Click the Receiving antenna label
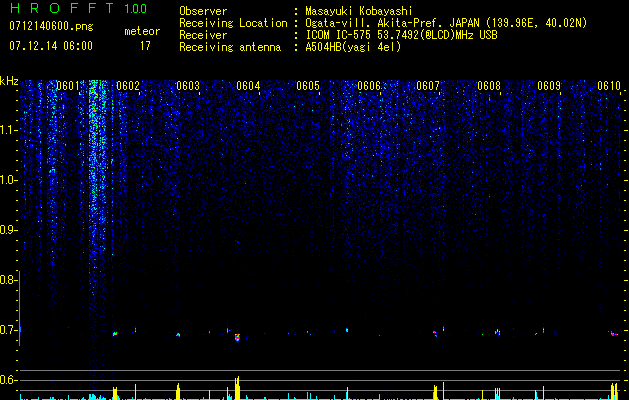This screenshot has height=400, width=629. [x=230, y=47]
